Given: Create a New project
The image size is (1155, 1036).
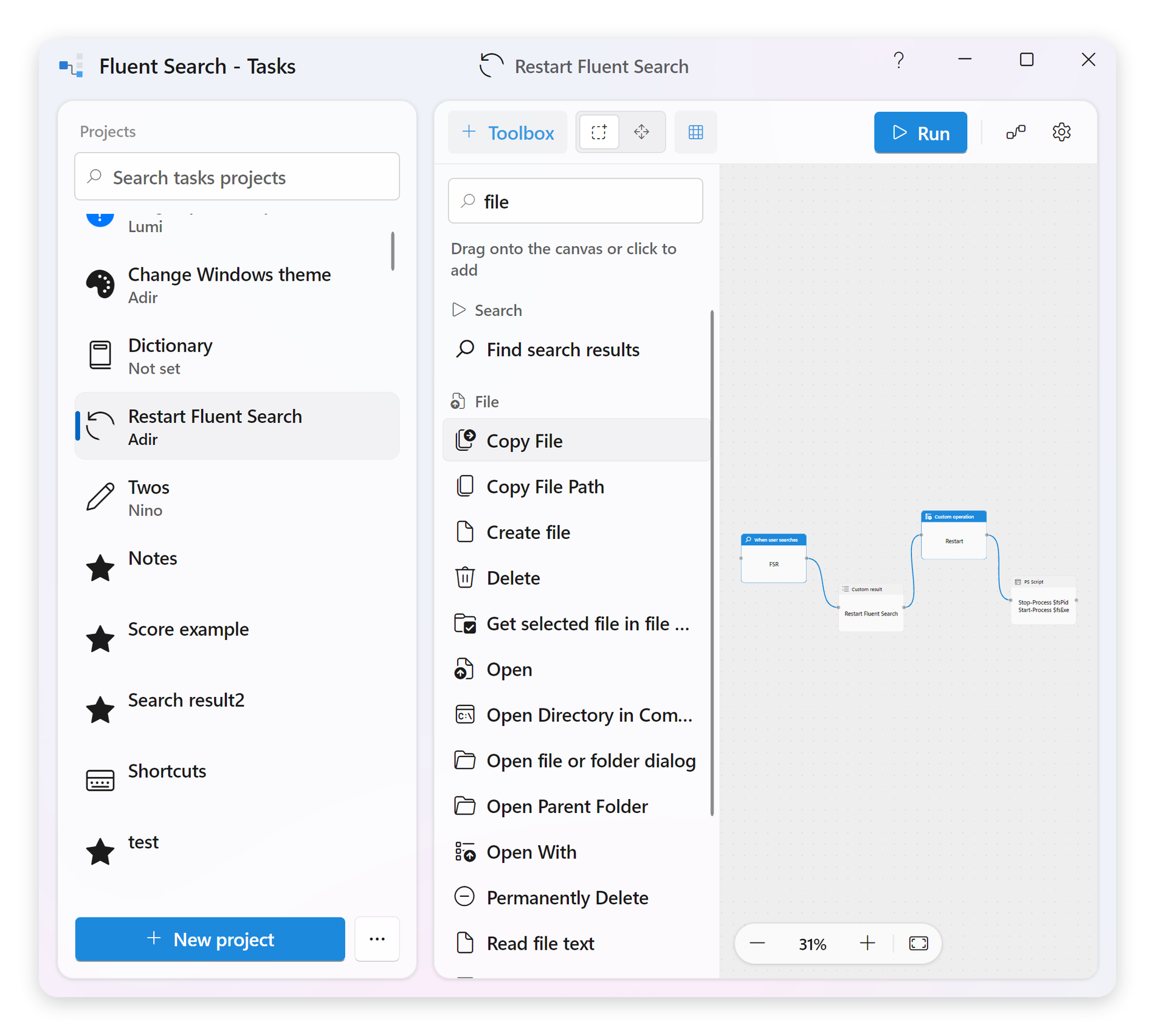Looking at the screenshot, I should 210,939.
